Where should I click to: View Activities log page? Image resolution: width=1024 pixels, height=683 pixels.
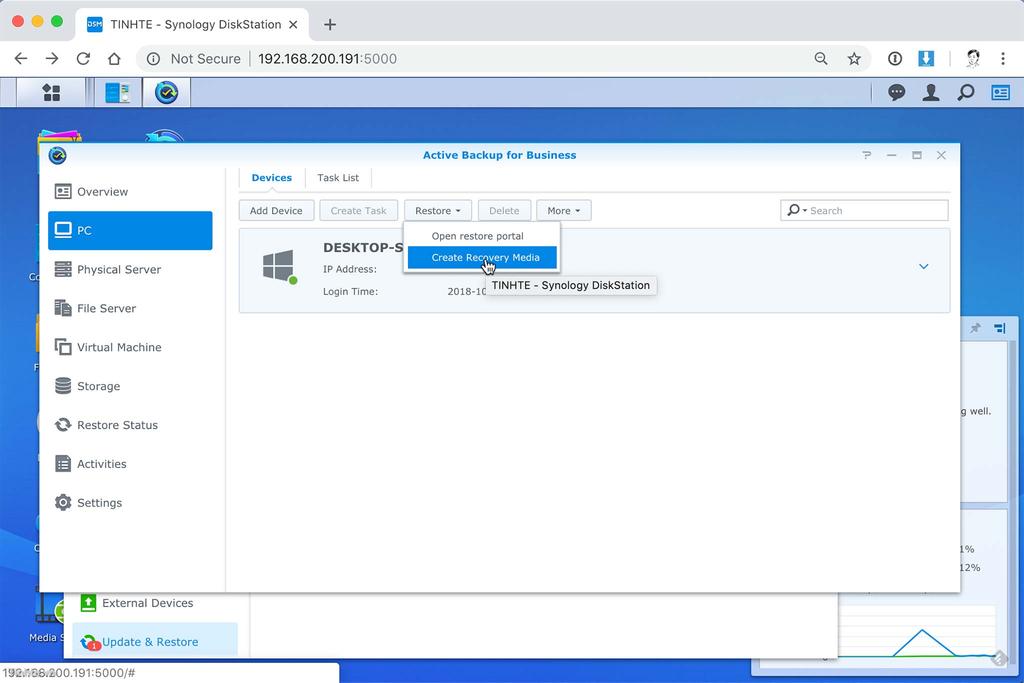pyautogui.click(x=130, y=464)
